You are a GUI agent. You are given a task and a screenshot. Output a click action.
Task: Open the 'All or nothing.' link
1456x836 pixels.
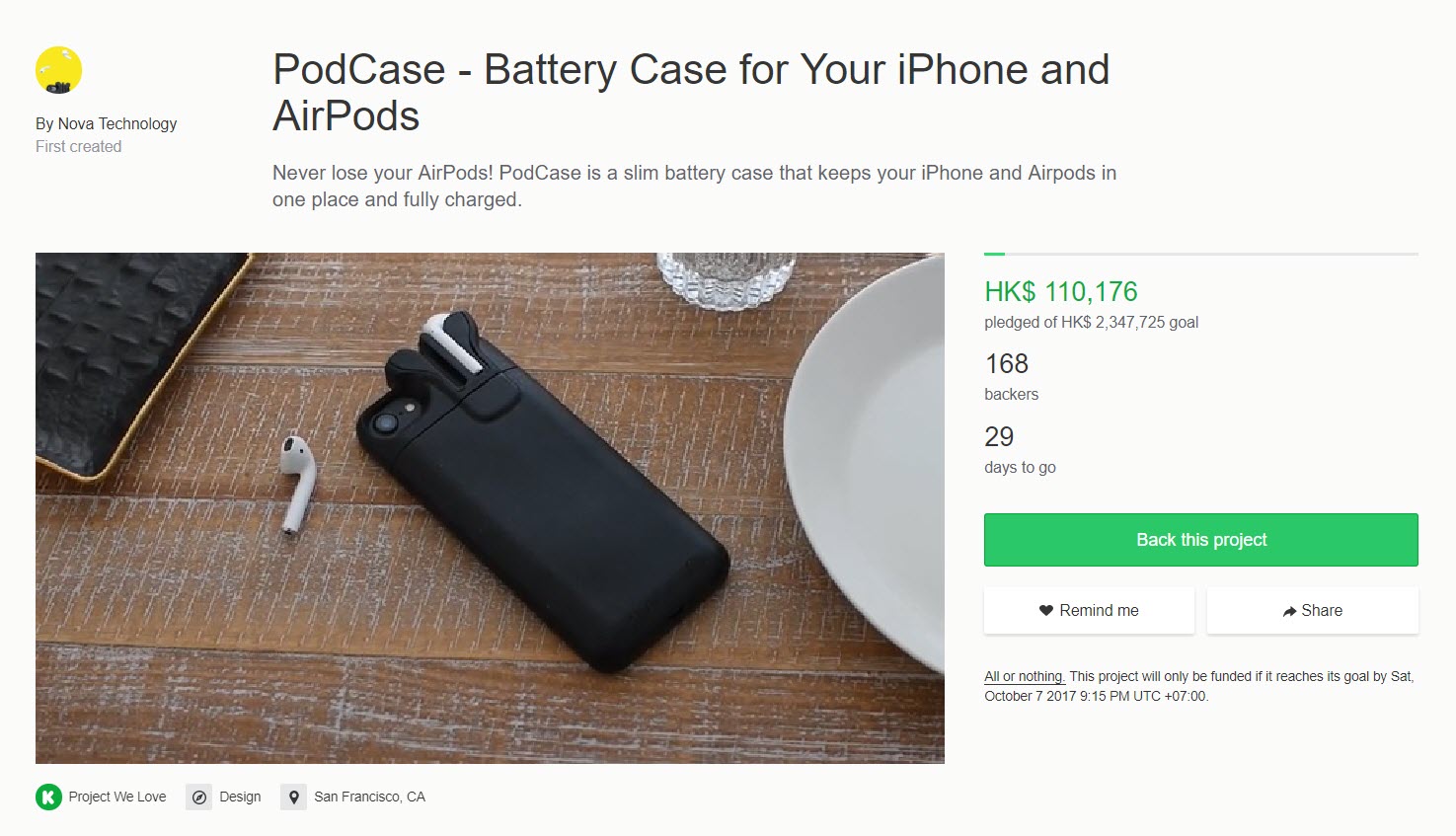(1024, 676)
